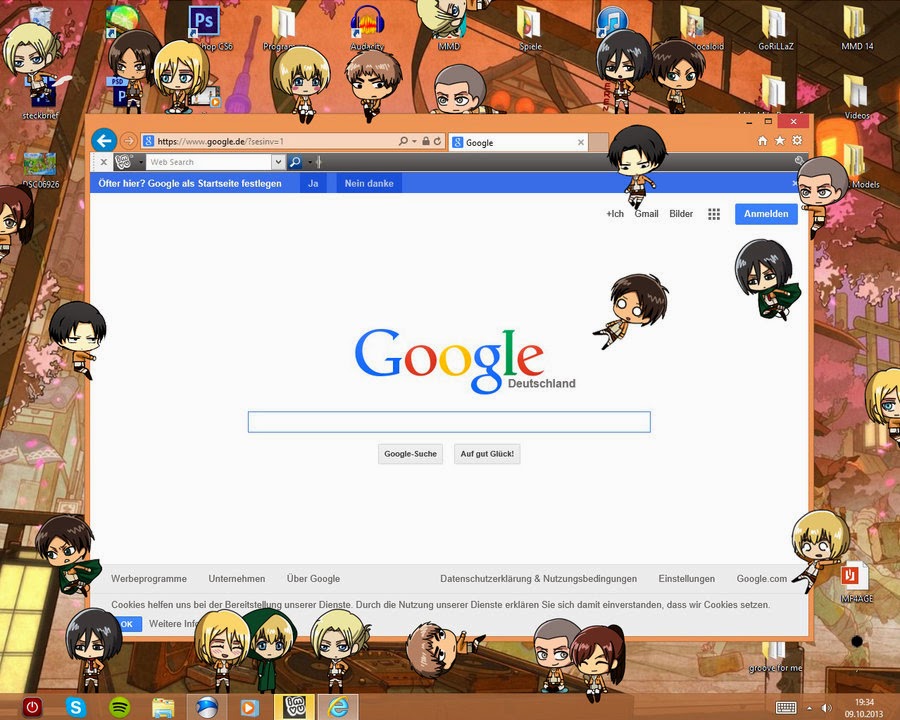900x720 pixels.
Task: Click Ja to set Google as homepage
Action: pos(313,184)
